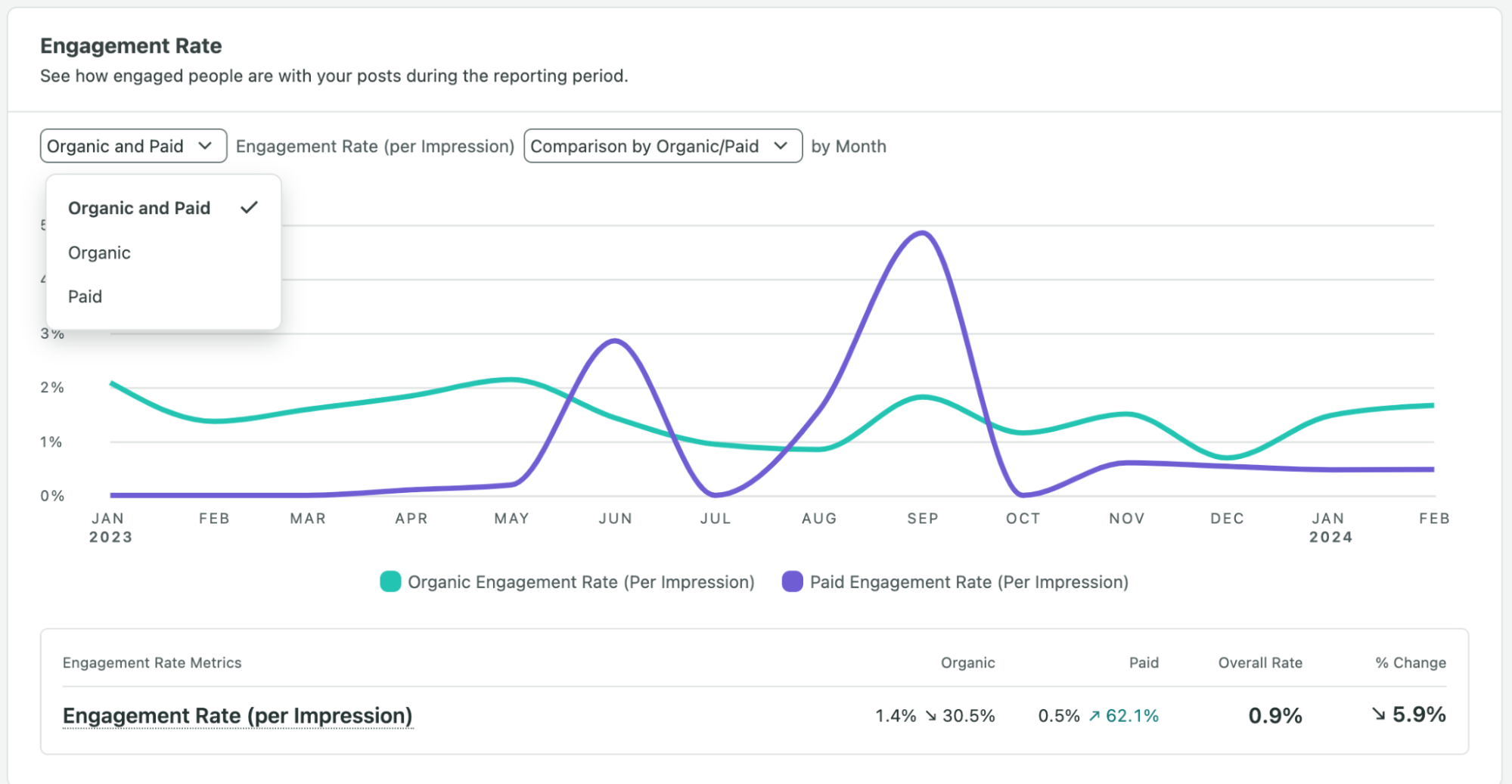Viewport: 1512px width, 784px height.
Task: Click the 0.9% overall rate value
Action: 1275,715
